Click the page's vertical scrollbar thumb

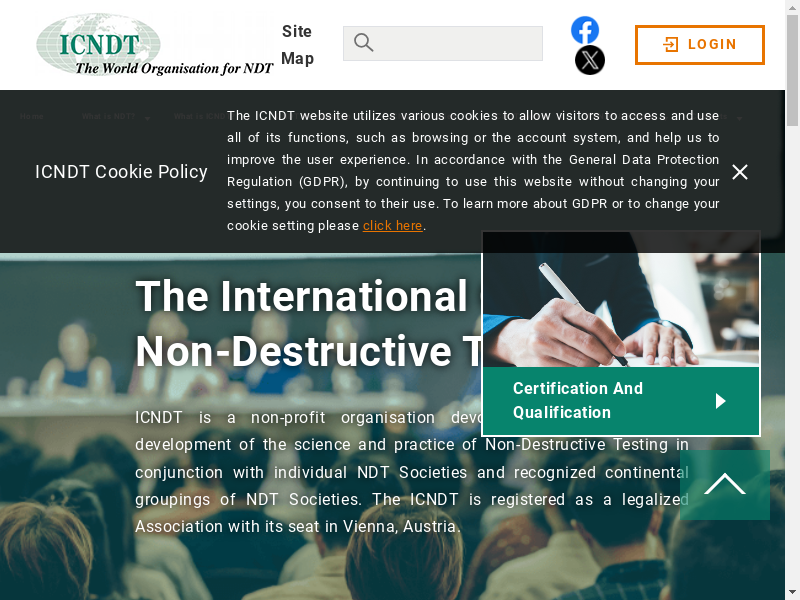click(792, 60)
